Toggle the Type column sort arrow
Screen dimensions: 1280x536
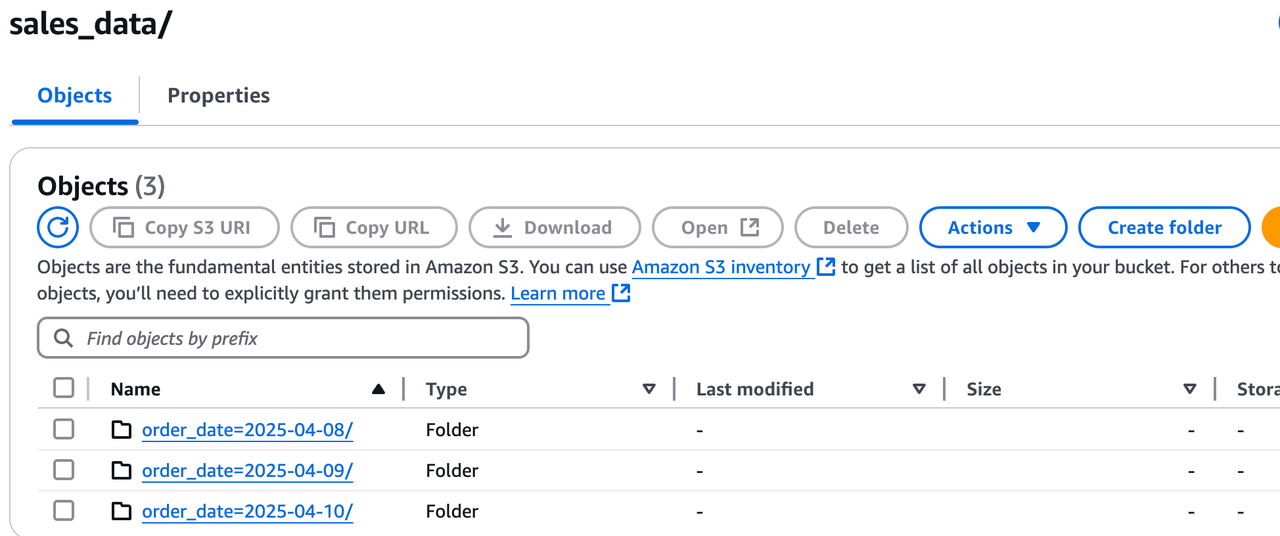click(x=649, y=389)
